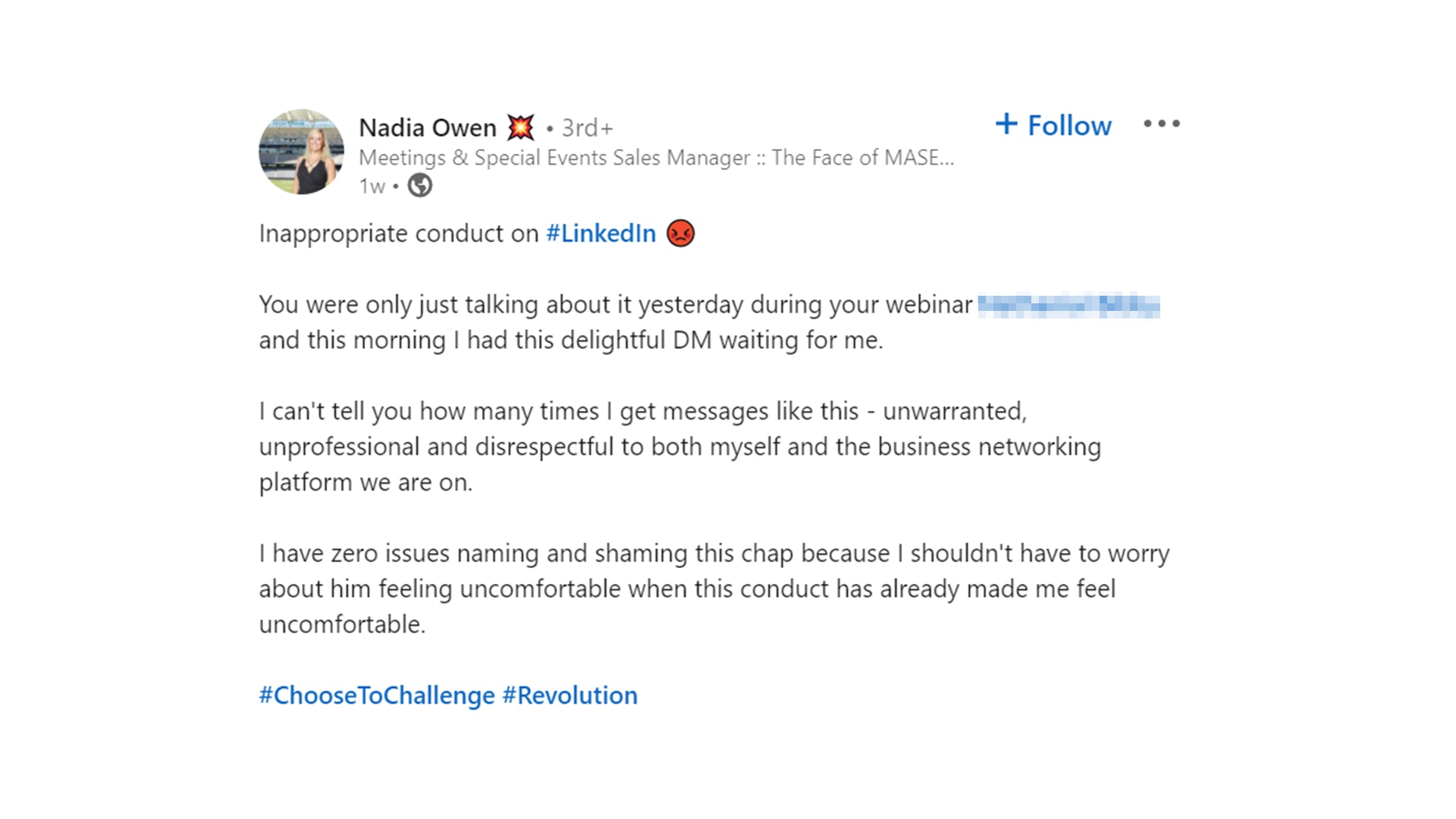Open the three-dot post options menu

1162,124
